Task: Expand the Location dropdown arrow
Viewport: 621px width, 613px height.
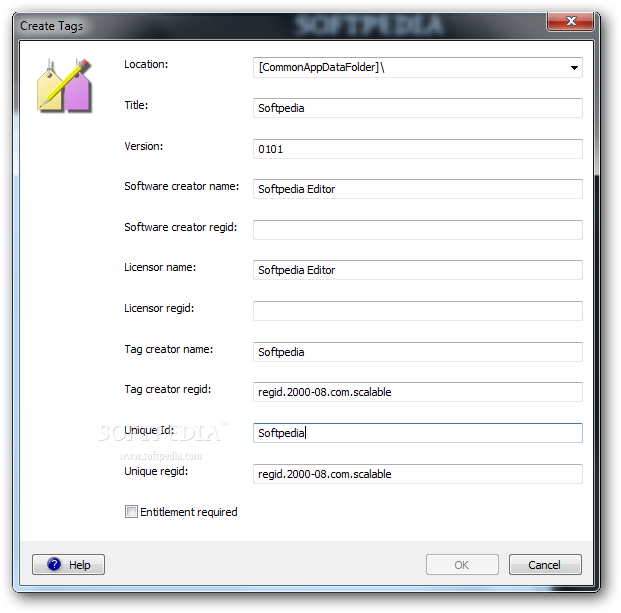Action: click(574, 68)
